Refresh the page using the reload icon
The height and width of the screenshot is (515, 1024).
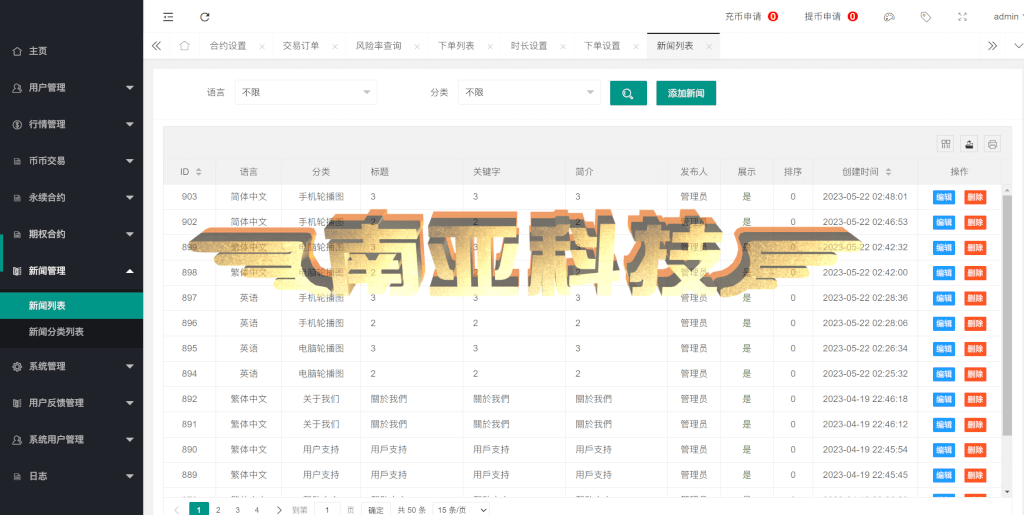[x=205, y=17]
